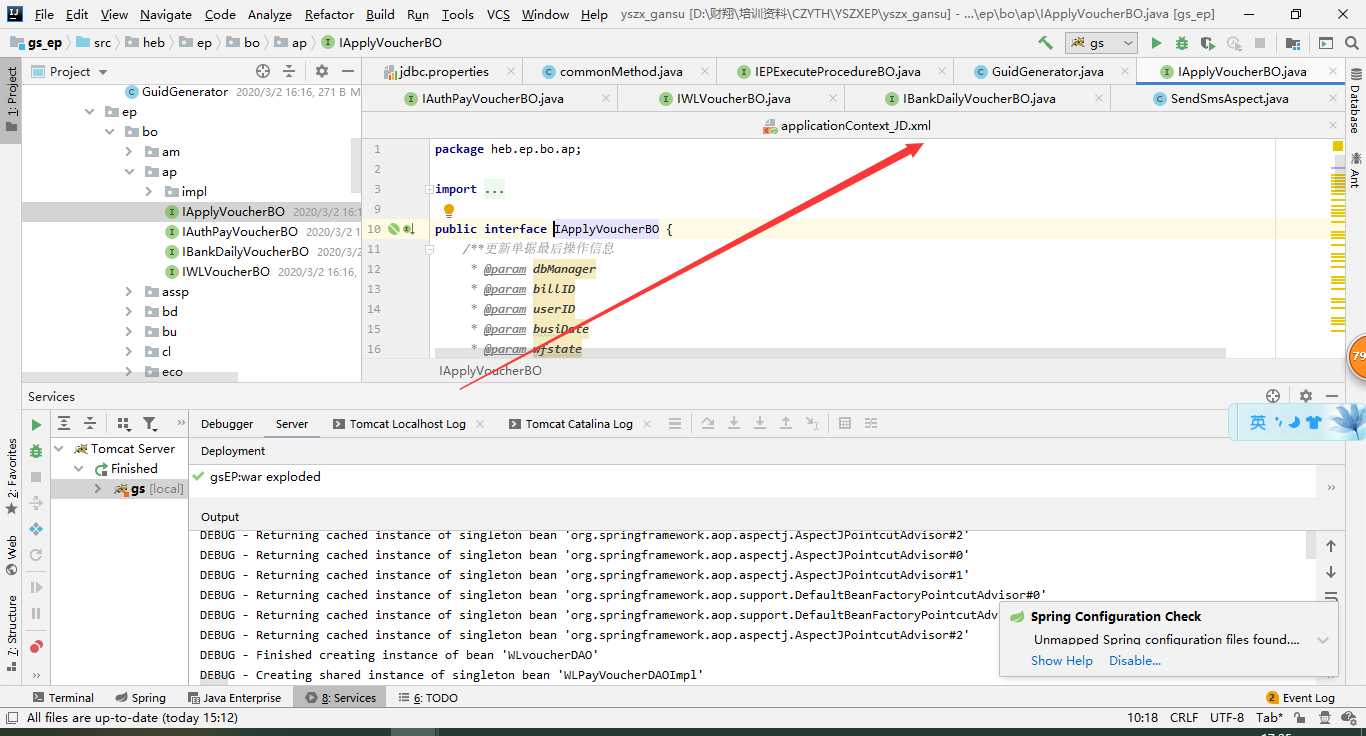This screenshot has height=736, width=1366.
Task: Start debugging with the top toolbar bug icon
Action: (x=1182, y=43)
